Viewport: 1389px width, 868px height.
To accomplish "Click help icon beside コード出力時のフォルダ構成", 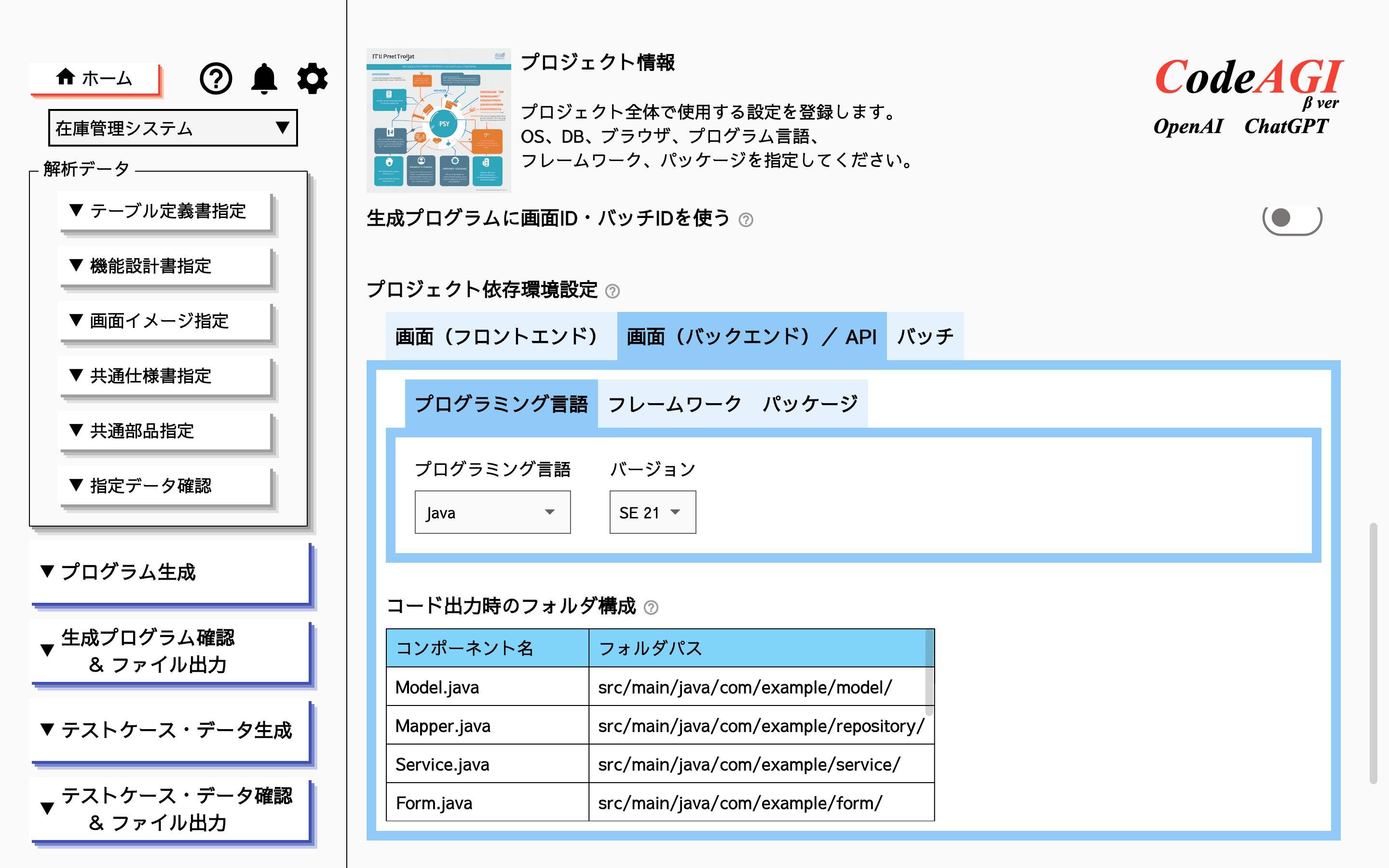I will 651,608.
